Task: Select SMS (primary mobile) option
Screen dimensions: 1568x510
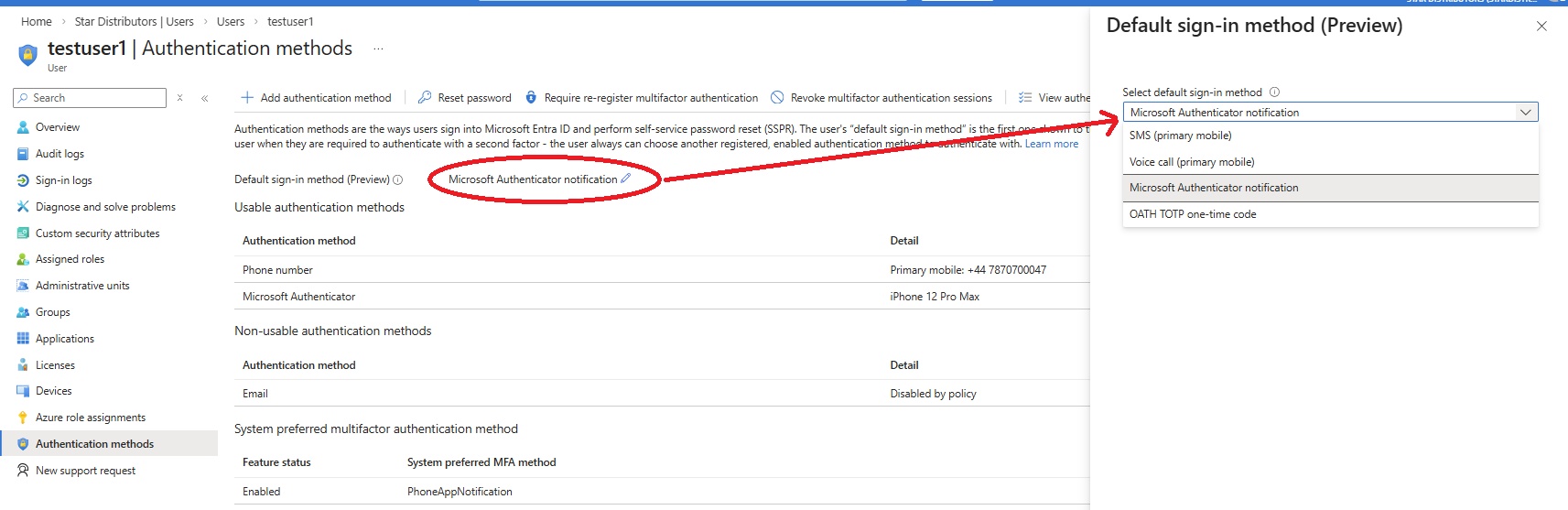Action: [x=1180, y=136]
